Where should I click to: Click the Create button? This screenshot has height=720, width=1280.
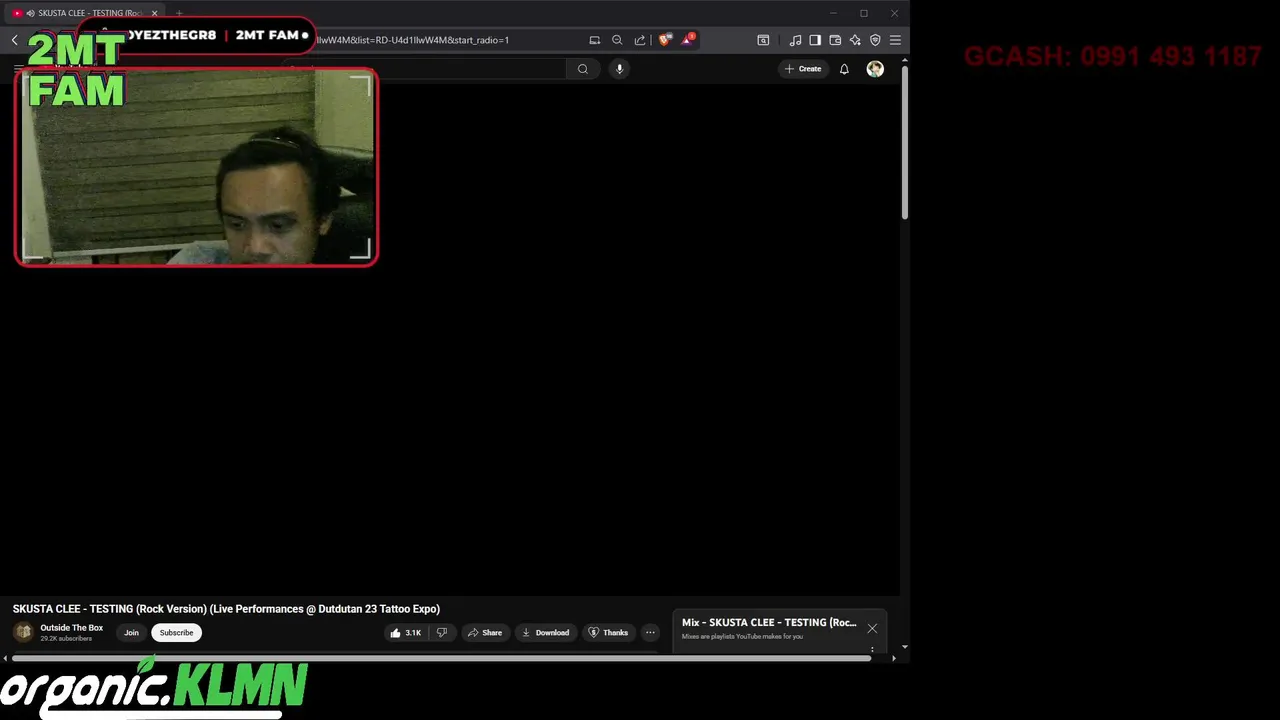point(803,69)
